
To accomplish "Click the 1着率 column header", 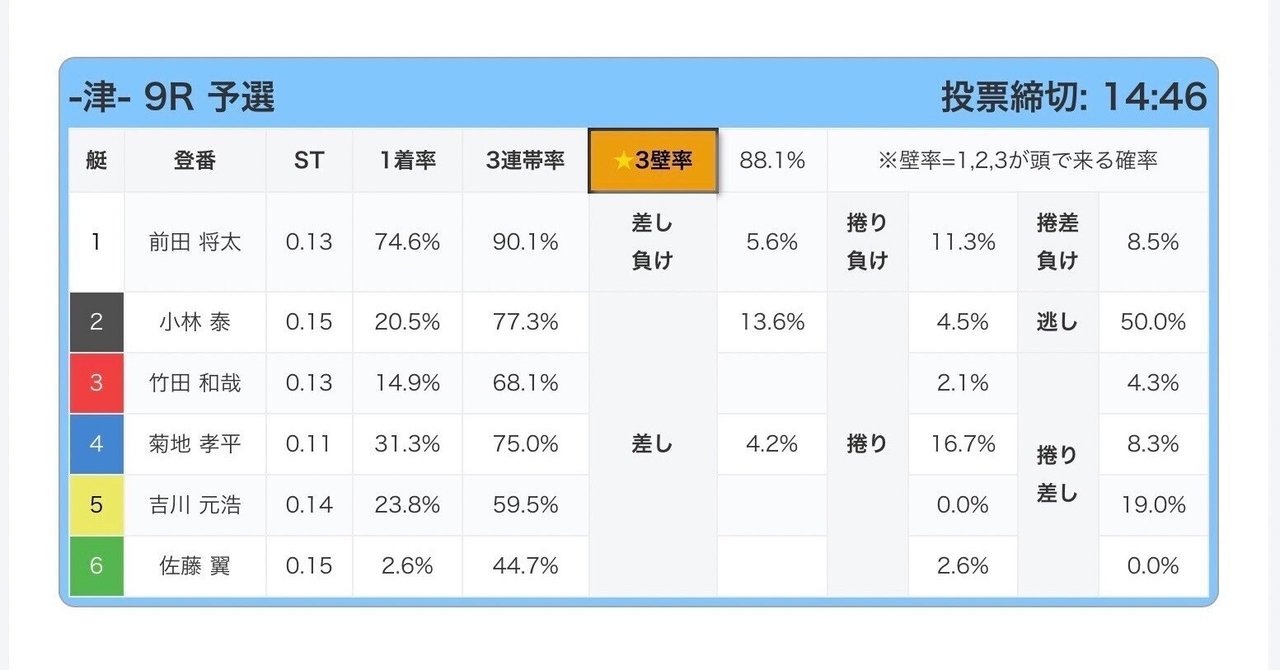I will point(407,160).
